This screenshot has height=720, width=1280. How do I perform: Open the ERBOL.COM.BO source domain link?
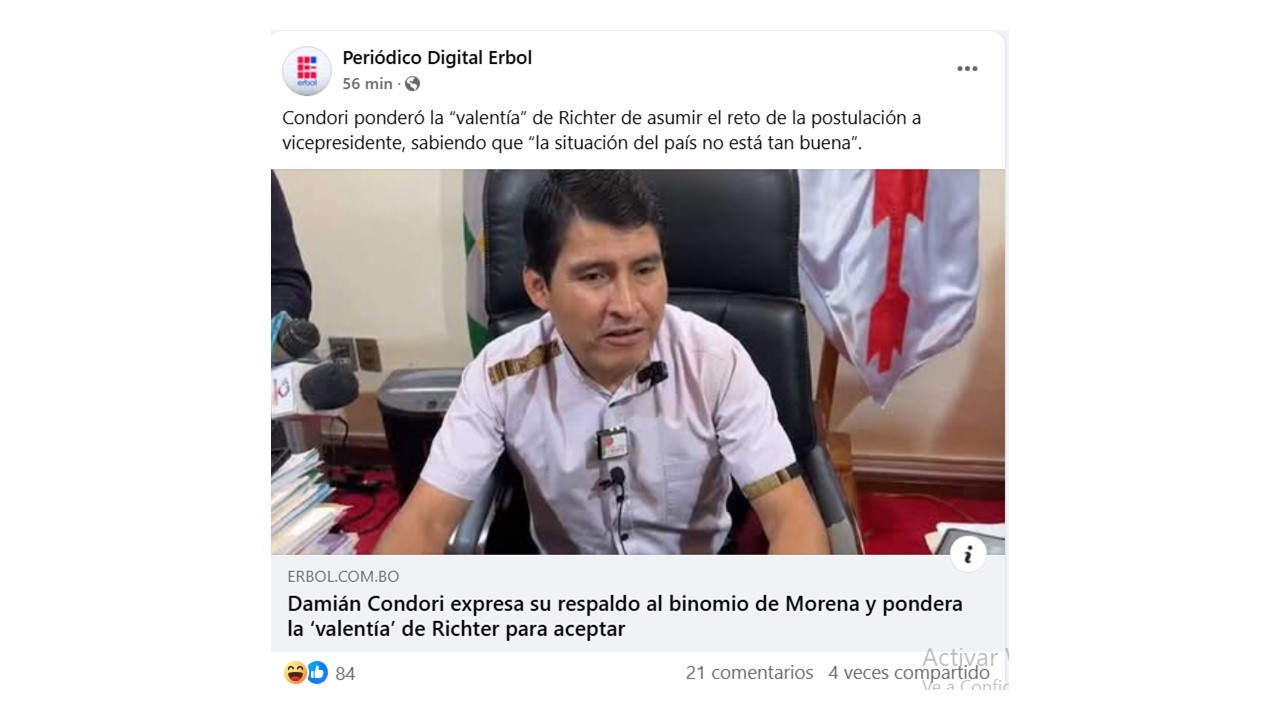coord(343,576)
